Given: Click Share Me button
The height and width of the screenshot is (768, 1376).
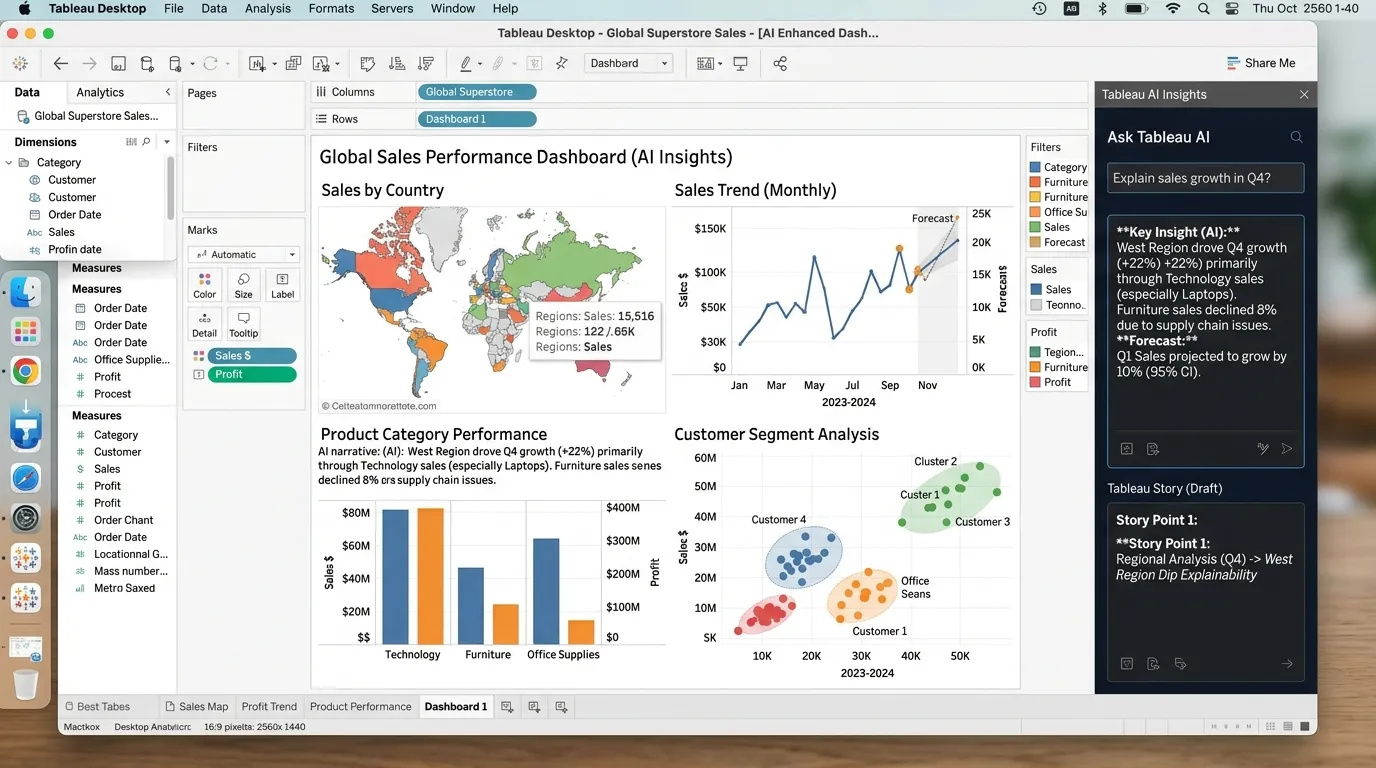Looking at the screenshot, I should [x=1261, y=63].
